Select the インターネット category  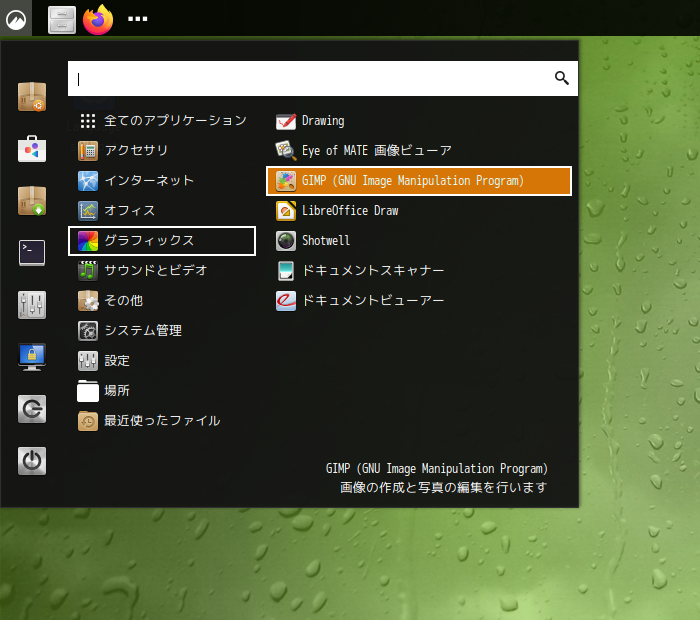point(162,180)
